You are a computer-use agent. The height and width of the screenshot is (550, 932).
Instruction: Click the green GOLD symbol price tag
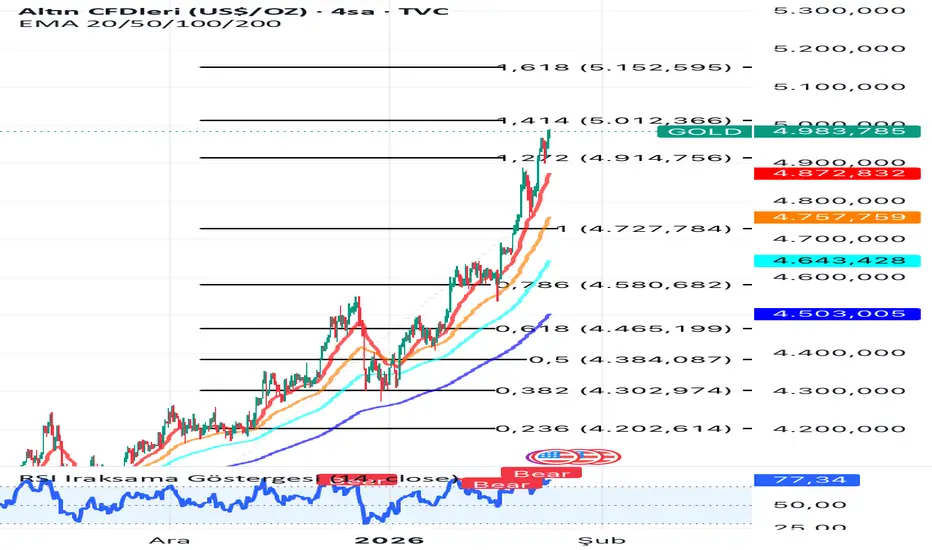pos(705,131)
